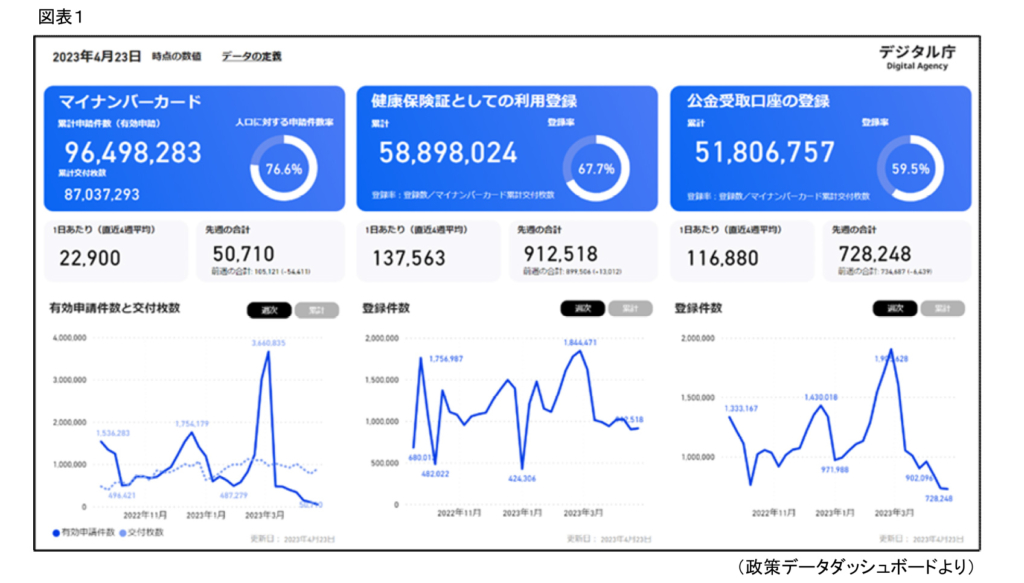Click the 67.7% registration rate donut
1024x583 pixels.
596,169
